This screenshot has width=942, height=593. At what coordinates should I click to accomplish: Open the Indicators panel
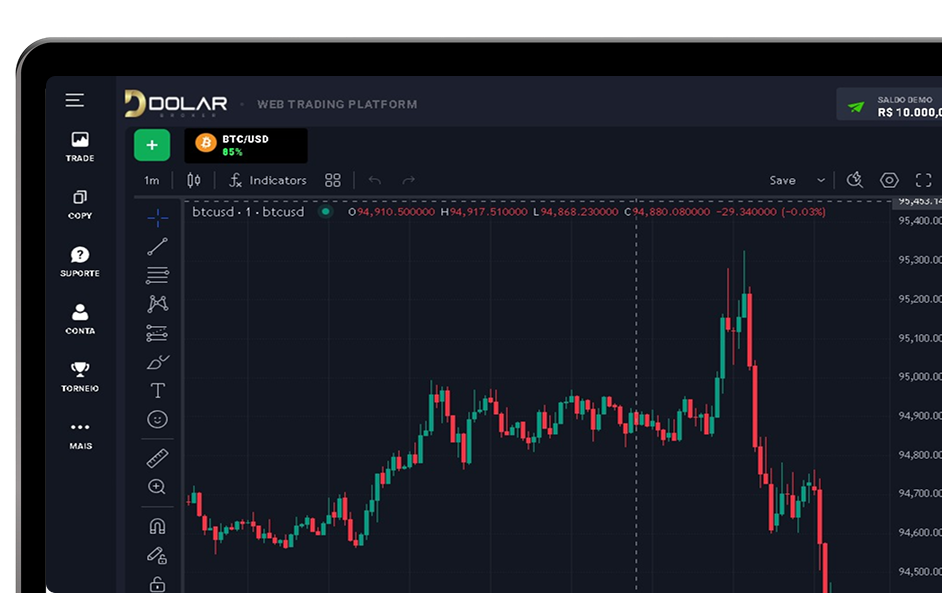268,180
